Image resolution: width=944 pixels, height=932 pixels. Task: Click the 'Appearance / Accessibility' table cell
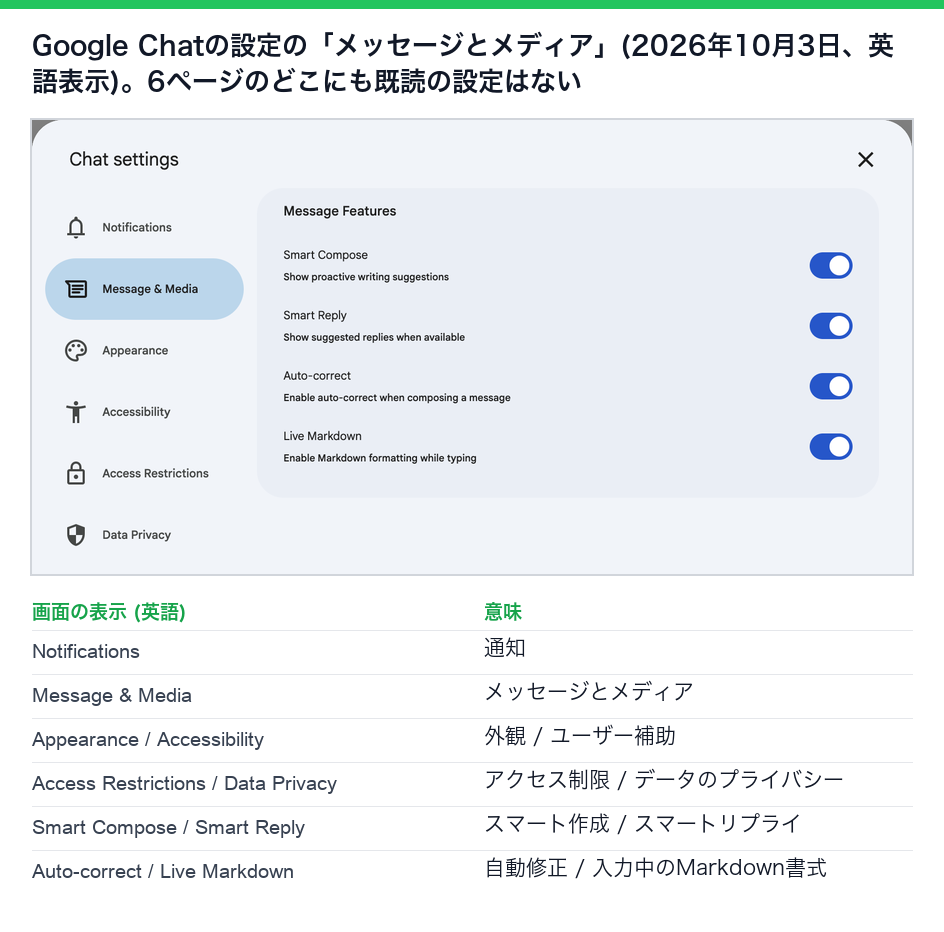[148, 740]
